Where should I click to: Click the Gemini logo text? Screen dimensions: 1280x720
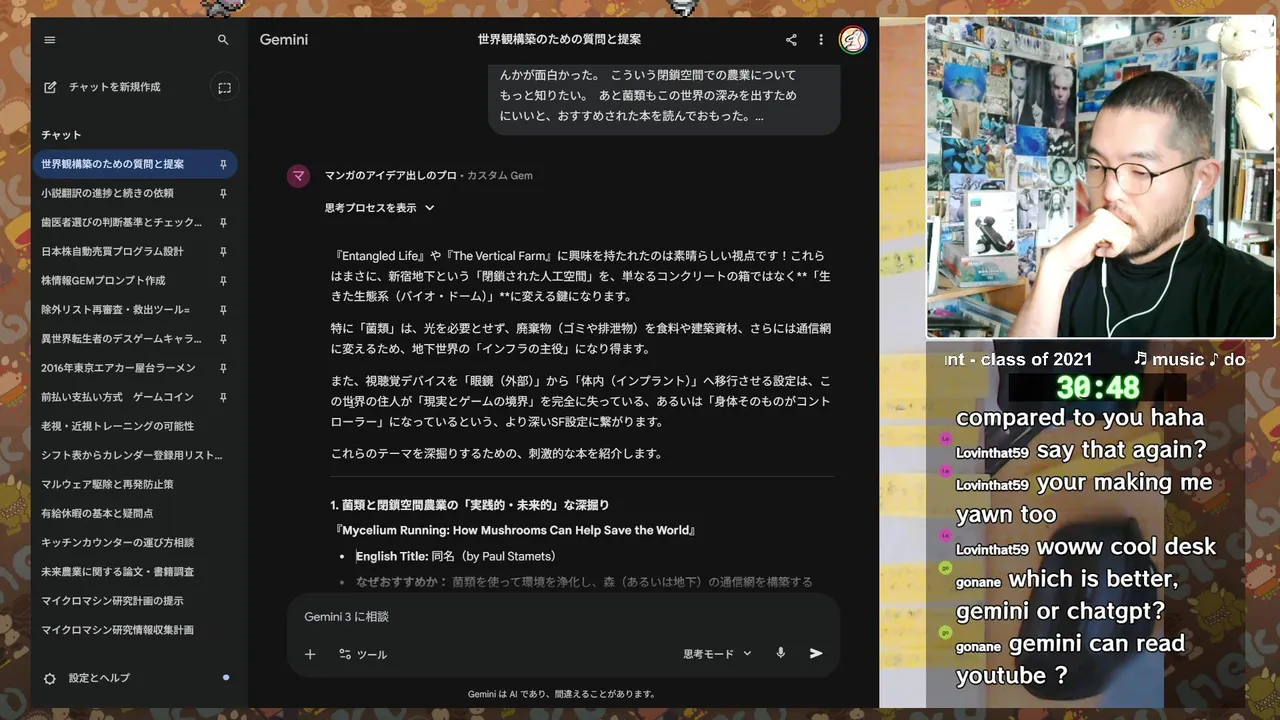click(x=284, y=40)
